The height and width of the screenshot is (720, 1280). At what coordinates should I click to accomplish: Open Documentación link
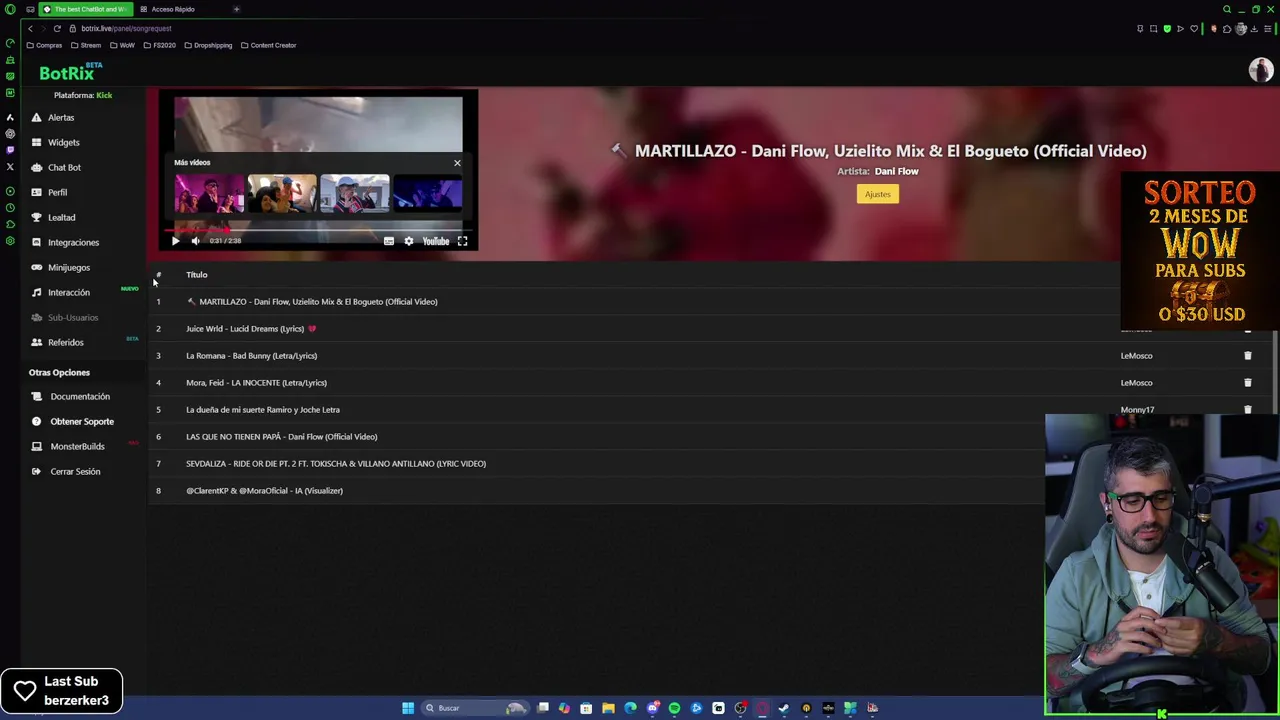tap(80, 396)
